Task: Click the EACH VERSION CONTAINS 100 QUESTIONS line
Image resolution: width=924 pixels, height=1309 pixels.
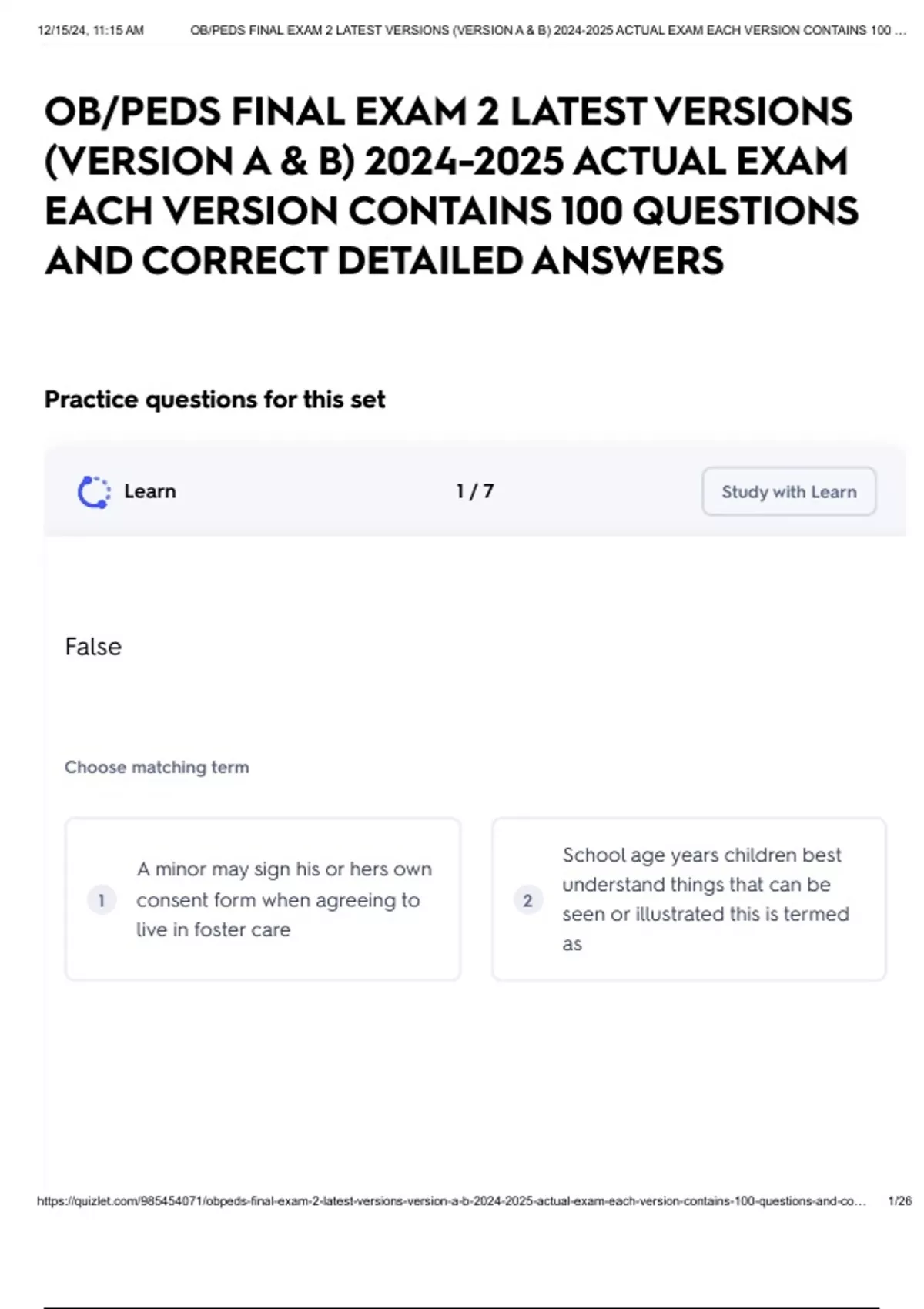Action: 451,211
